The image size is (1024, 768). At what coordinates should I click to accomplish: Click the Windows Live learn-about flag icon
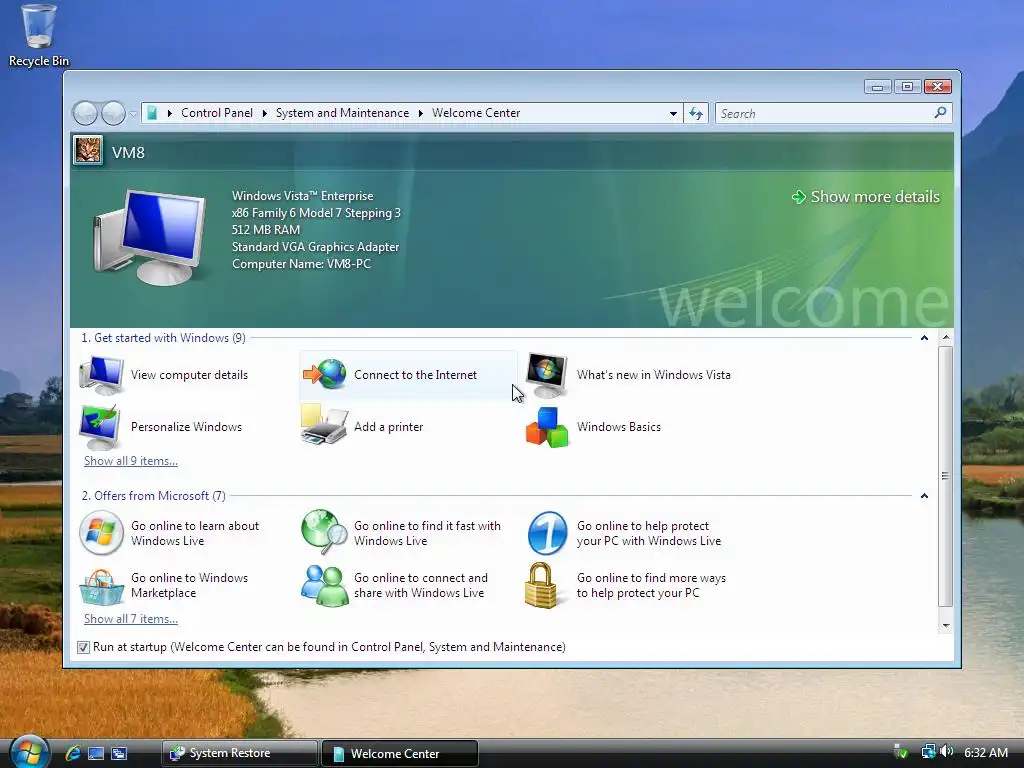(101, 533)
